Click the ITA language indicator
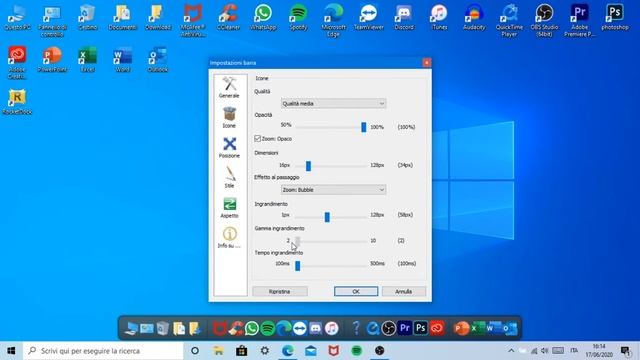Viewport: 640px width, 360px height. (574, 351)
